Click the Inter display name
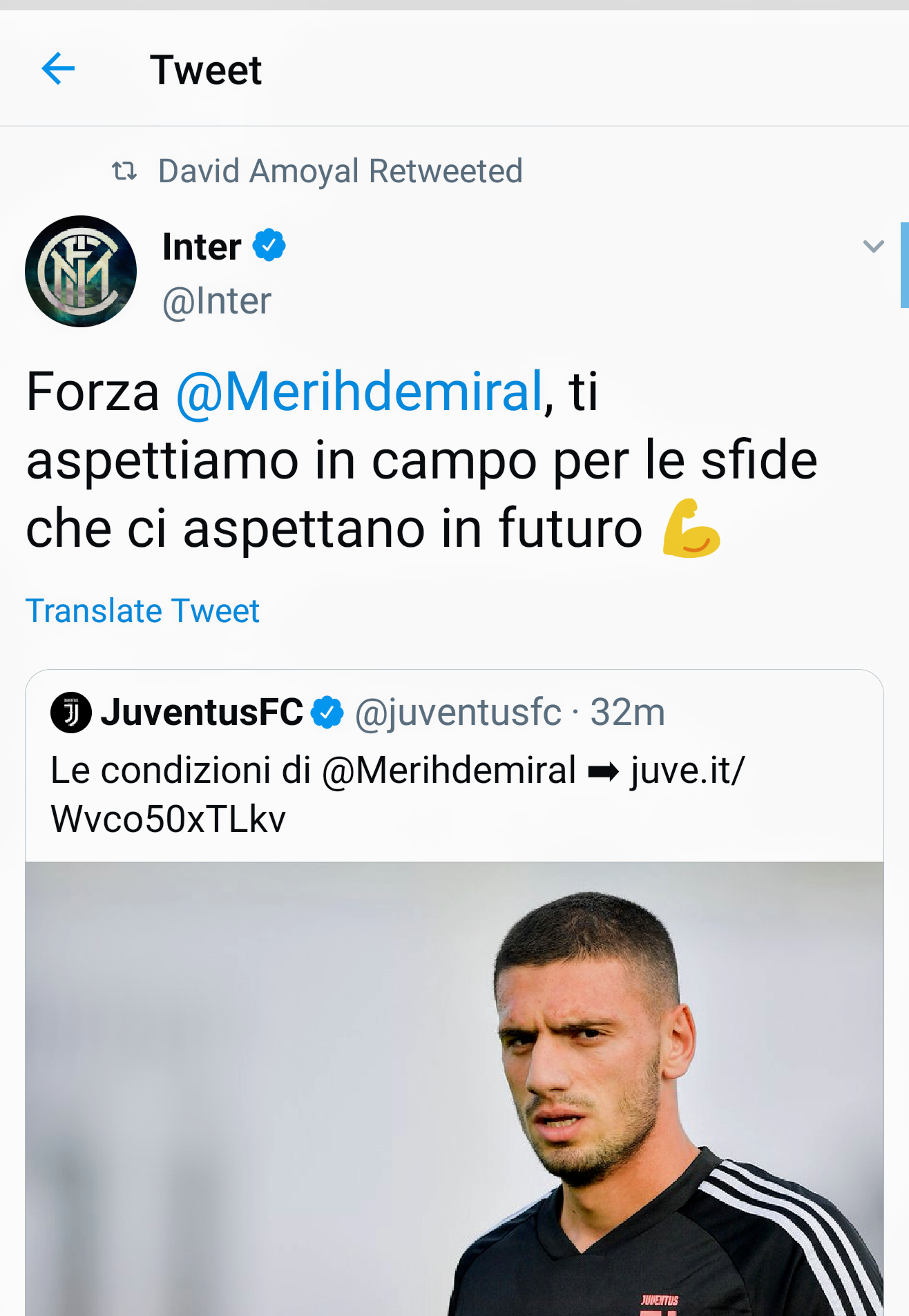909x1316 pixels. (x=202, y=246)
